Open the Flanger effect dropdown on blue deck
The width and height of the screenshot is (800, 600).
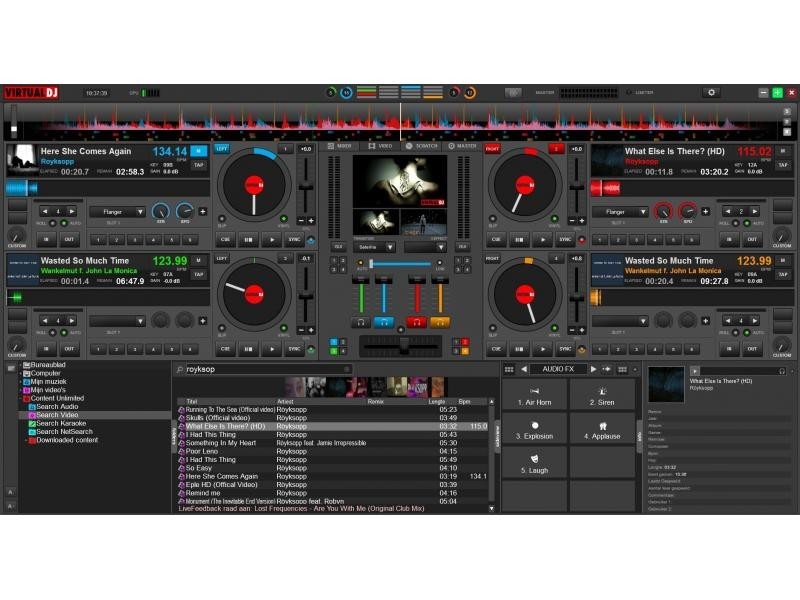(x=117, y=212)
